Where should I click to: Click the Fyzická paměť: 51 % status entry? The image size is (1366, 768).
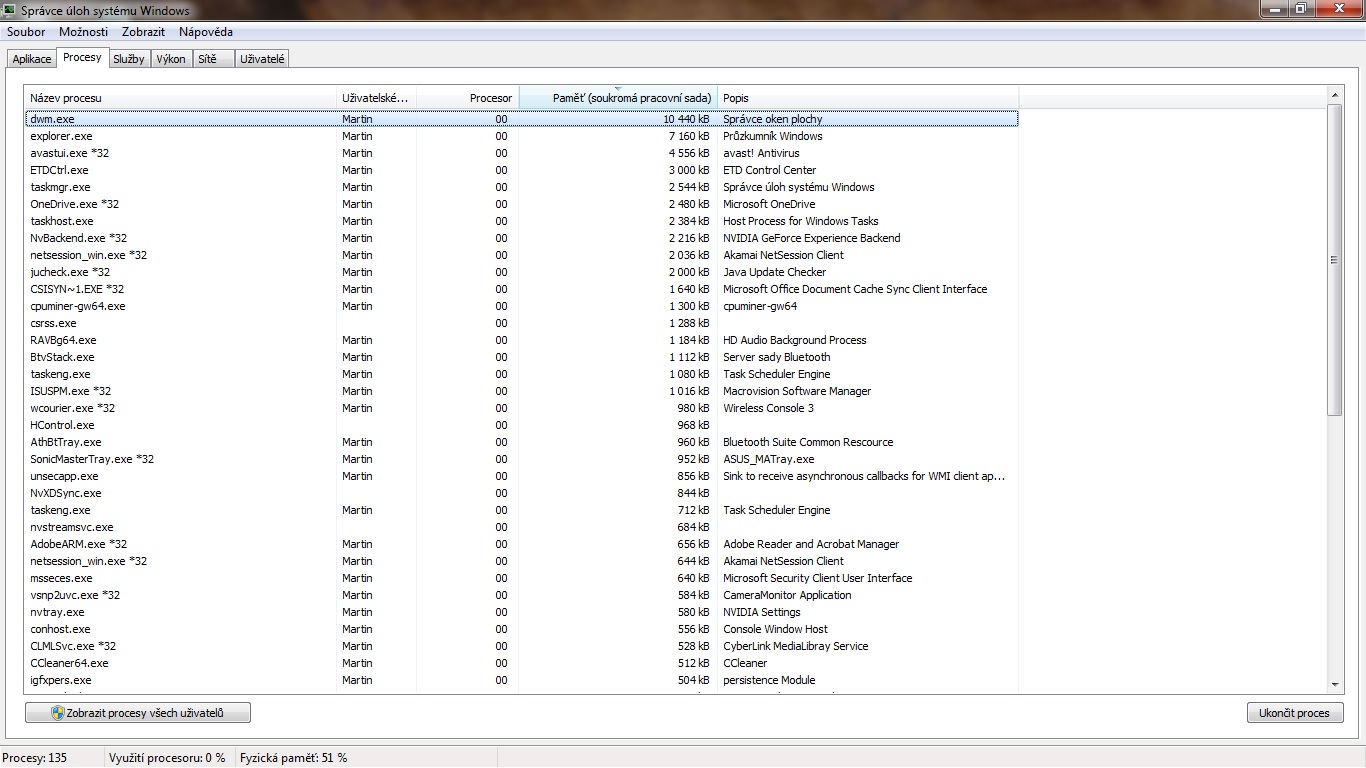pos(294,758)
